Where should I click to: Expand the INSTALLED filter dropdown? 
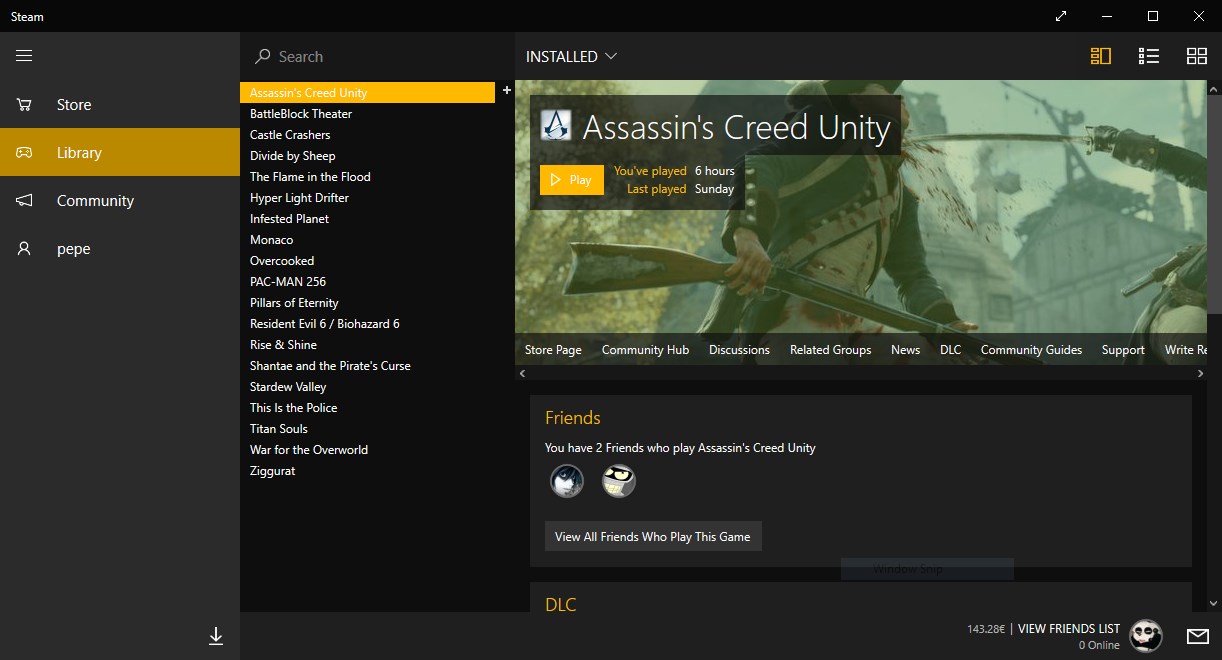point(572,57)
